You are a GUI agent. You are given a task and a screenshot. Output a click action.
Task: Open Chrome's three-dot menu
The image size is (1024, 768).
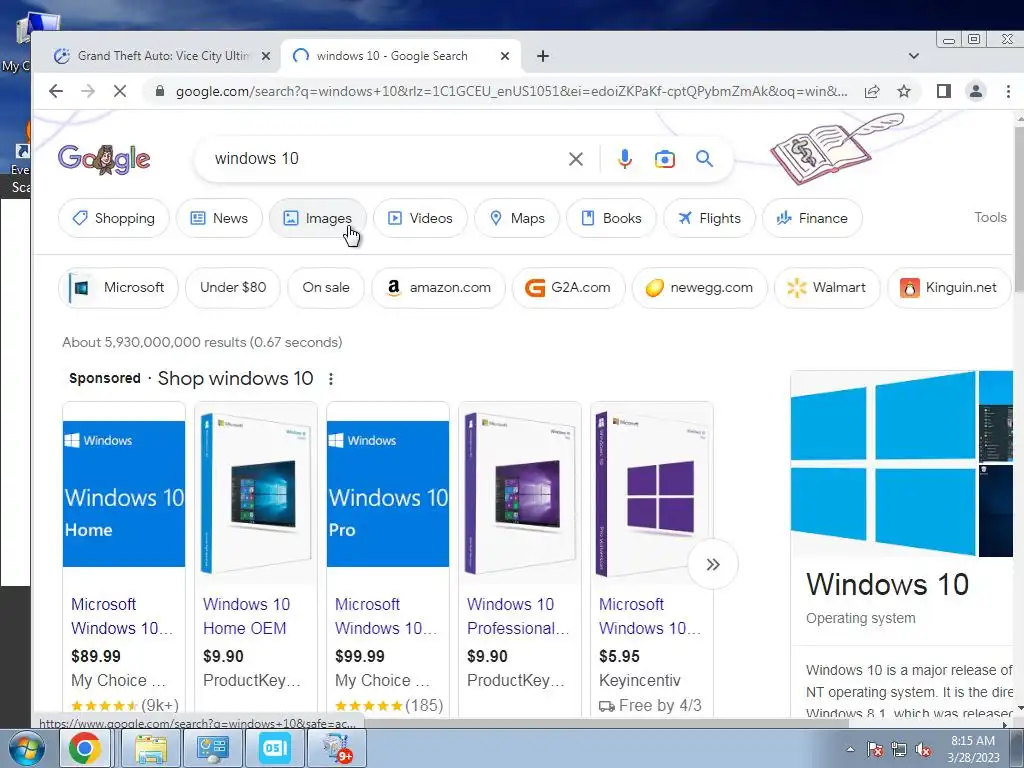[x=1008, y=91]
